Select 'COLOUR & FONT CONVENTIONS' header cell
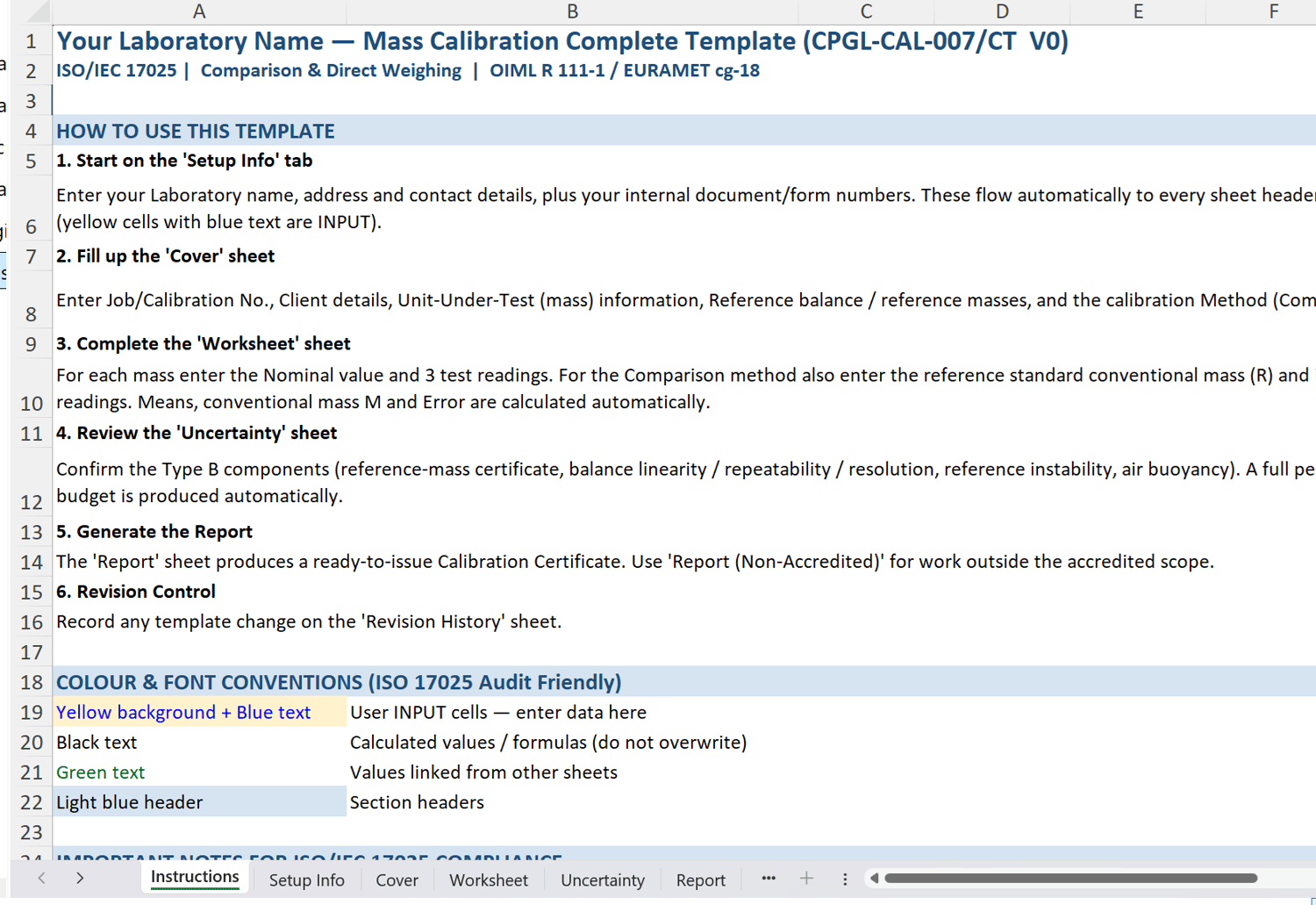Screen dimensions: 1316x905 (339, 682)
